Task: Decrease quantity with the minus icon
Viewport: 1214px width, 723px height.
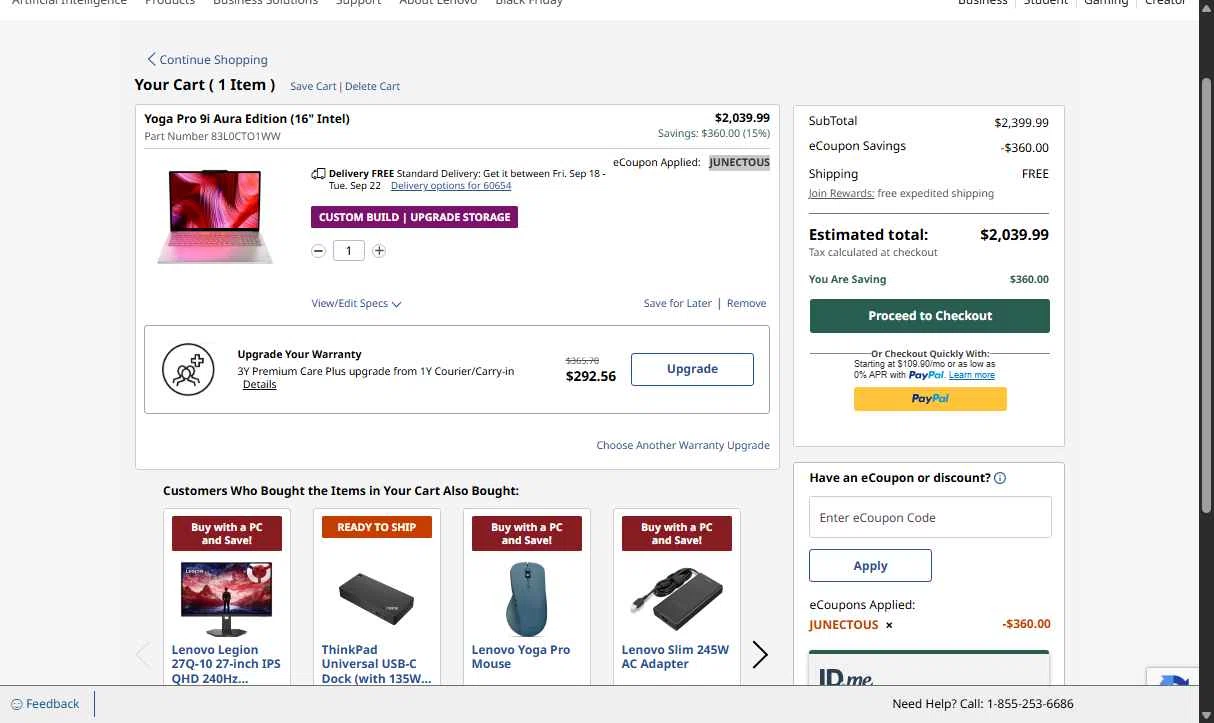Action: (x=318, y=251)
